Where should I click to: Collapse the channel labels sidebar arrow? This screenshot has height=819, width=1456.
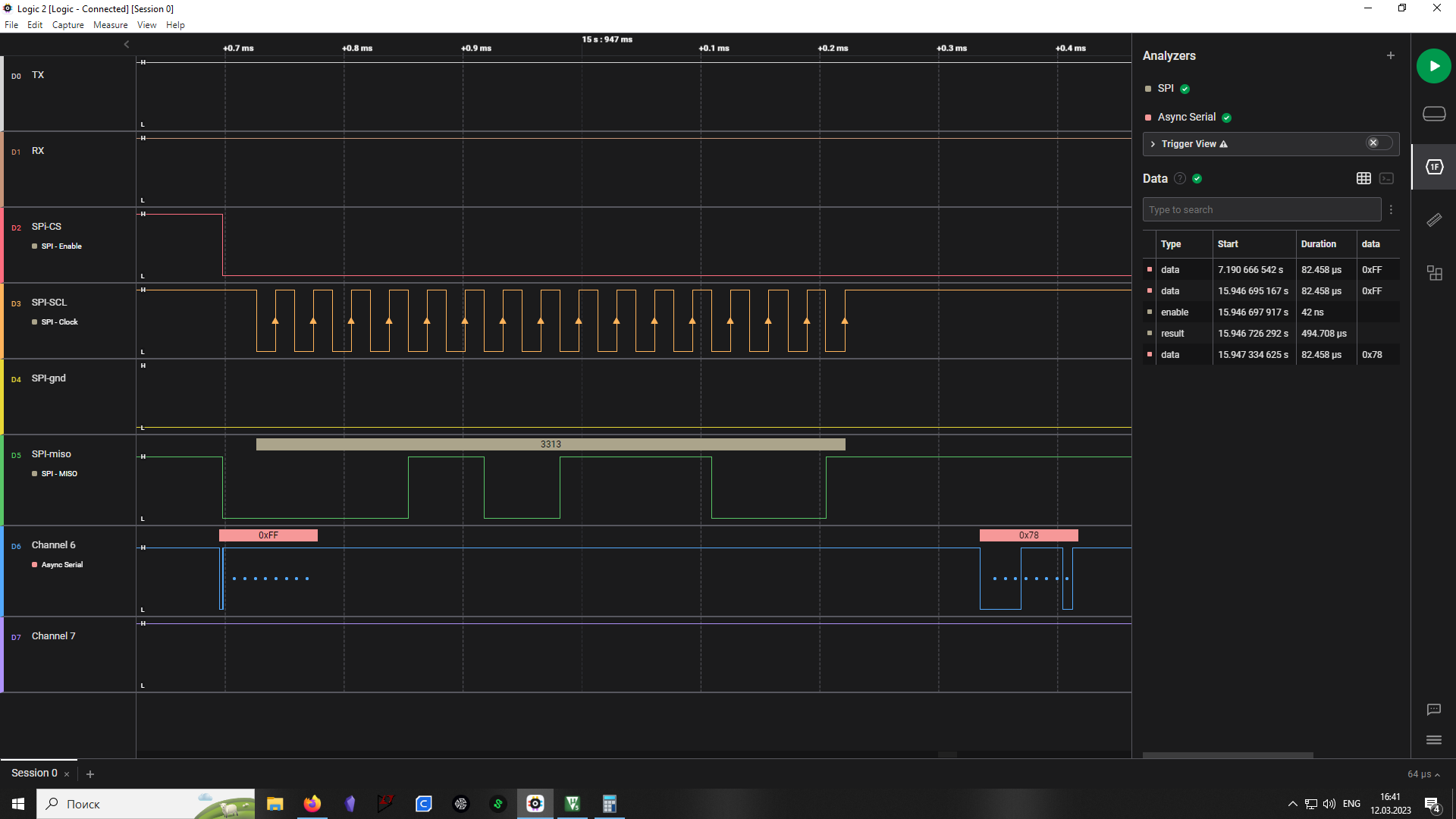click(127, 45)
